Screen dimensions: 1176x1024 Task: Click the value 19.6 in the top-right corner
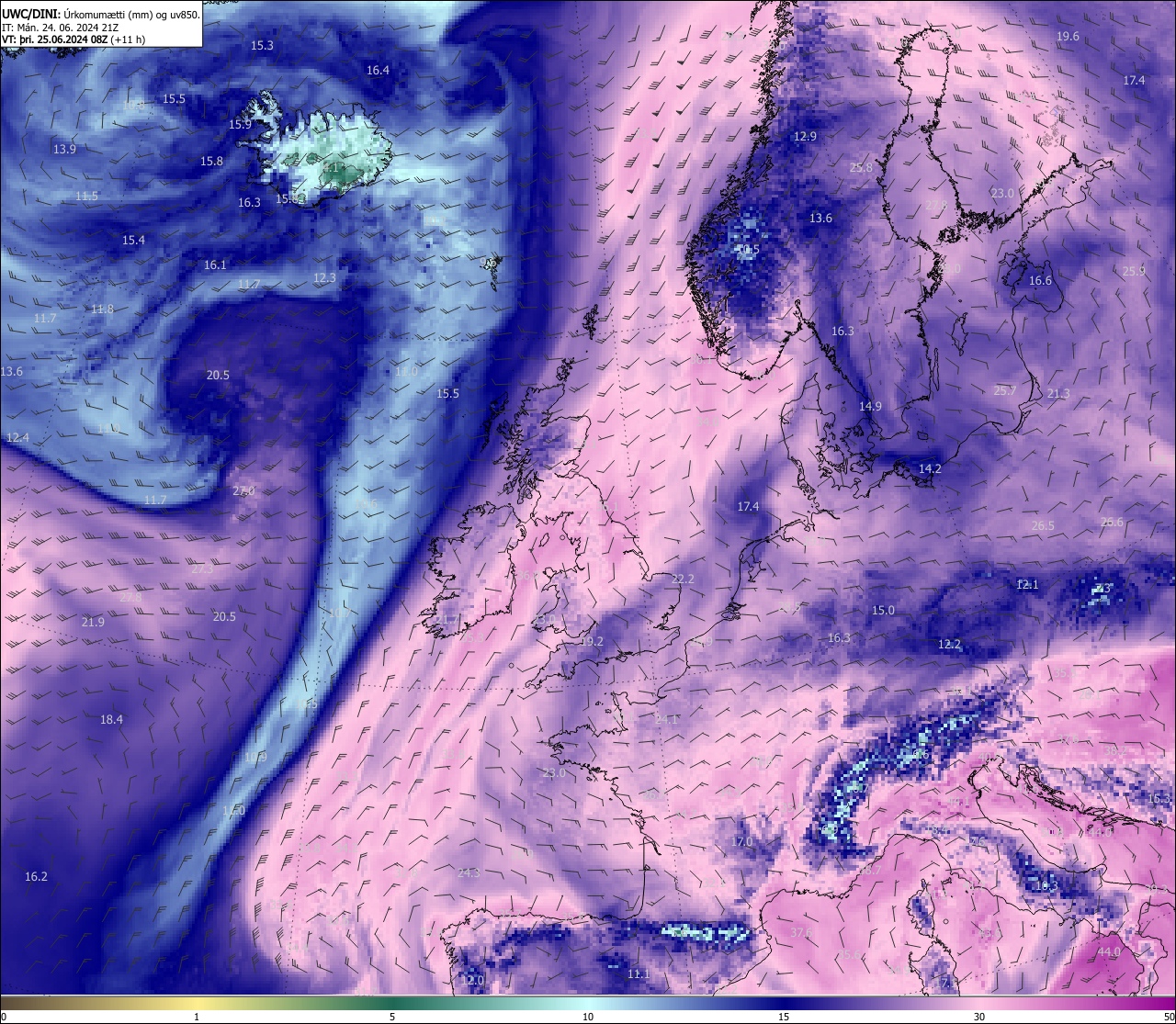click(1068, 36)
